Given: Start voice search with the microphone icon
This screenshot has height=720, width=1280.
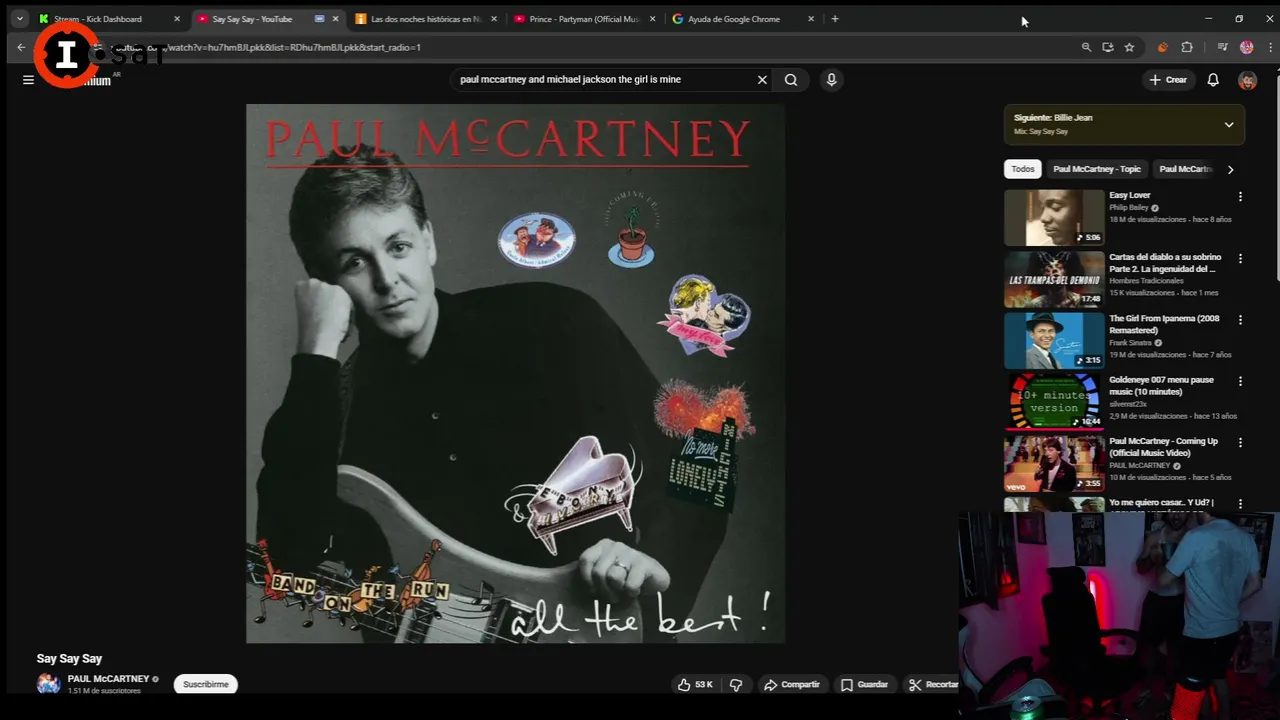Looking at the screenshot, I should (x=831, y=80).
